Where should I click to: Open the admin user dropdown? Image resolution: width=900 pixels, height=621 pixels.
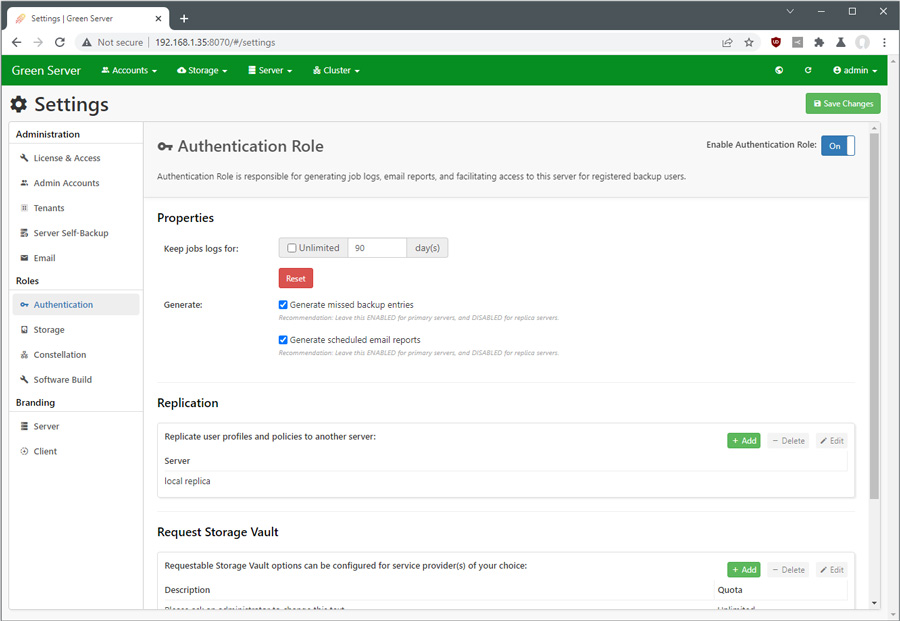click(x=855, y=70)
